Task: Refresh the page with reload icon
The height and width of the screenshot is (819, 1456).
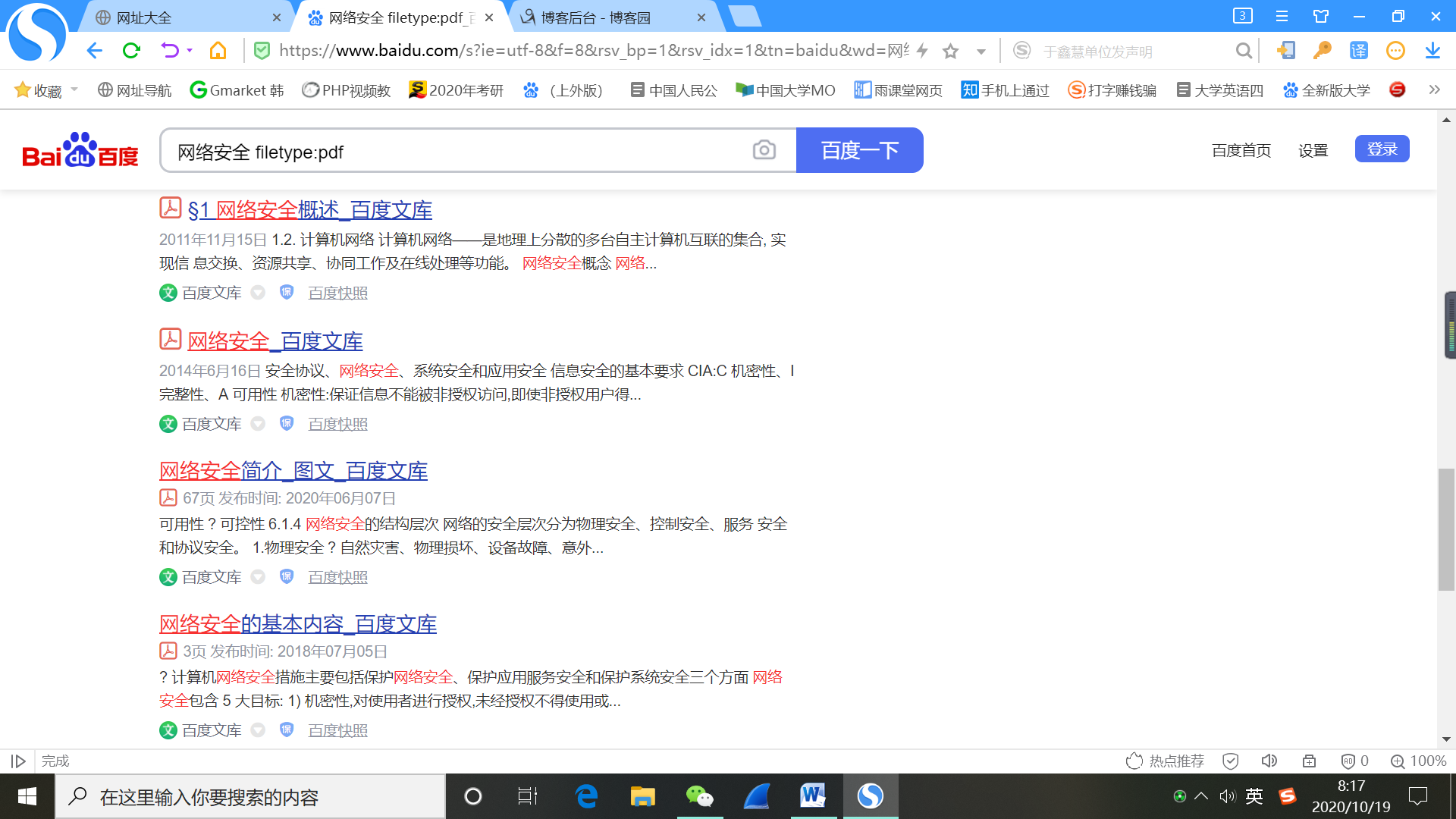Action: tap(131, 51)
